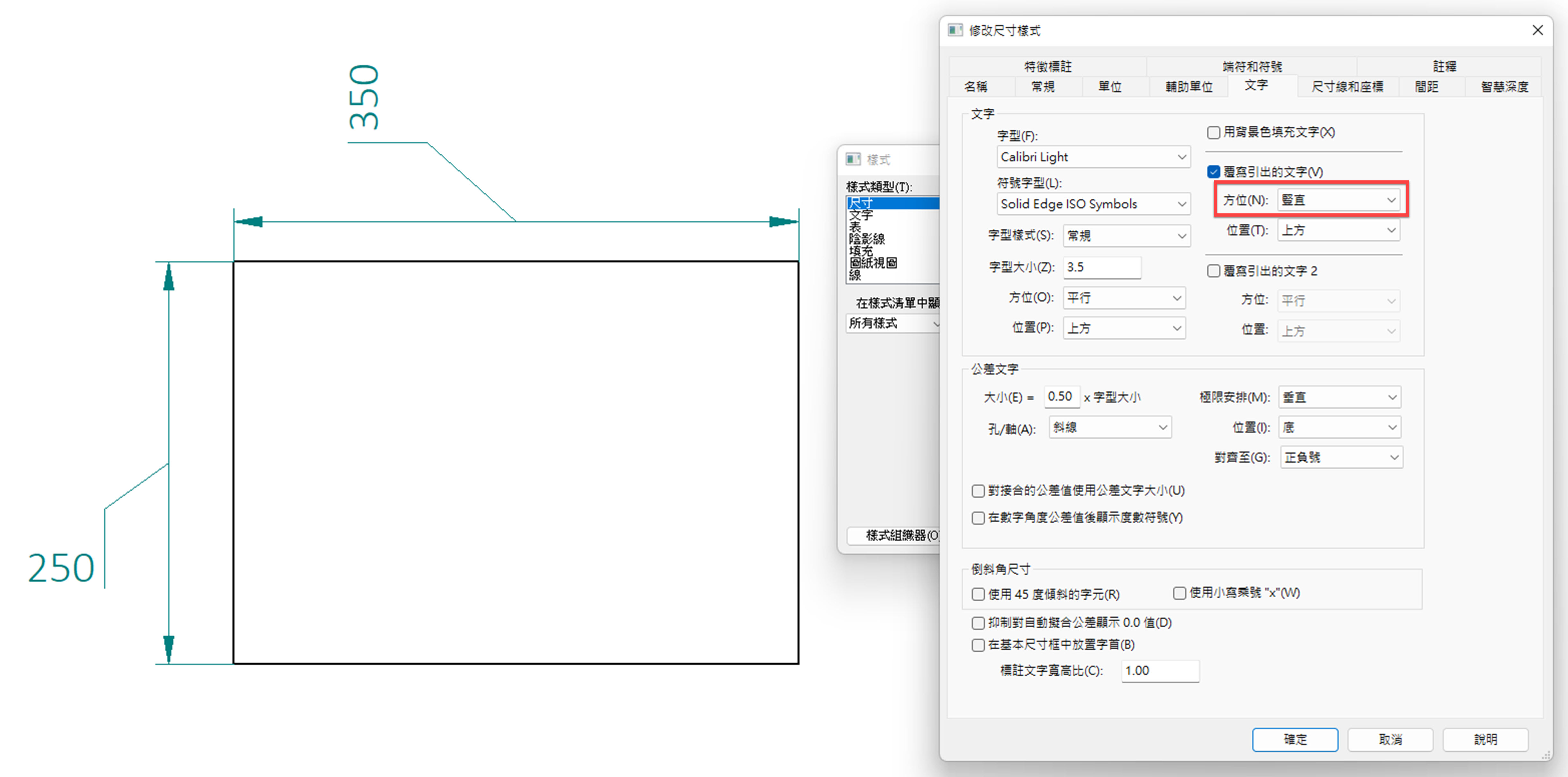Switch to the 輔助單位 tab
Screen dimensions: 1568x777
click(x=1189, y=87)
